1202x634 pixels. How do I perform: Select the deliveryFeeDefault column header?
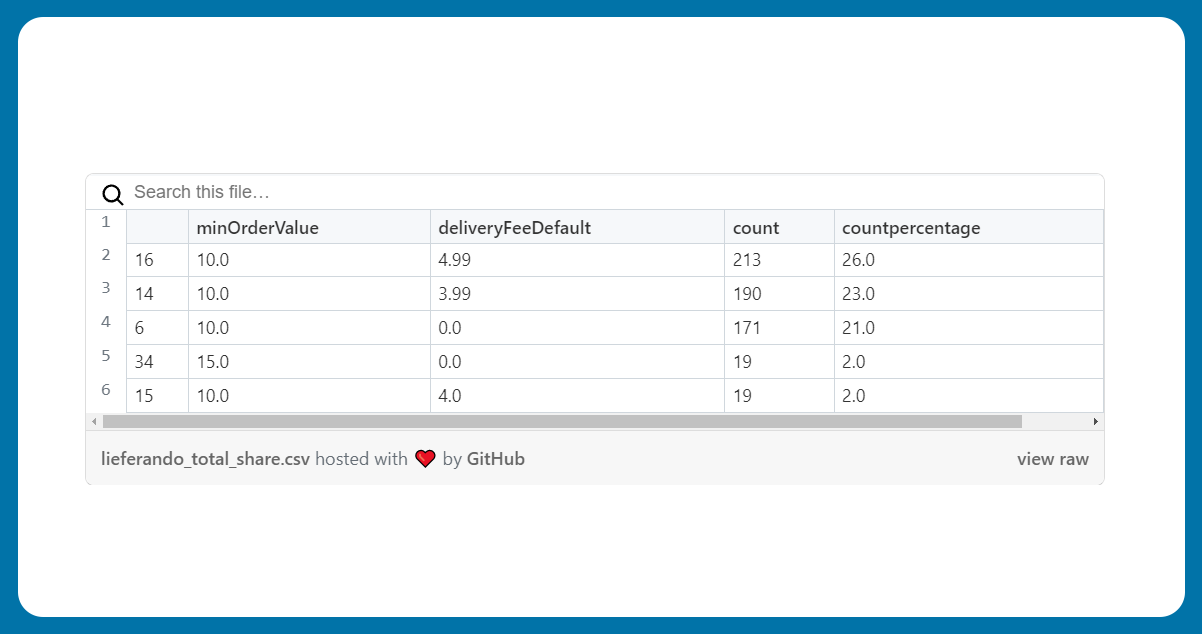[x=514, y=228]
